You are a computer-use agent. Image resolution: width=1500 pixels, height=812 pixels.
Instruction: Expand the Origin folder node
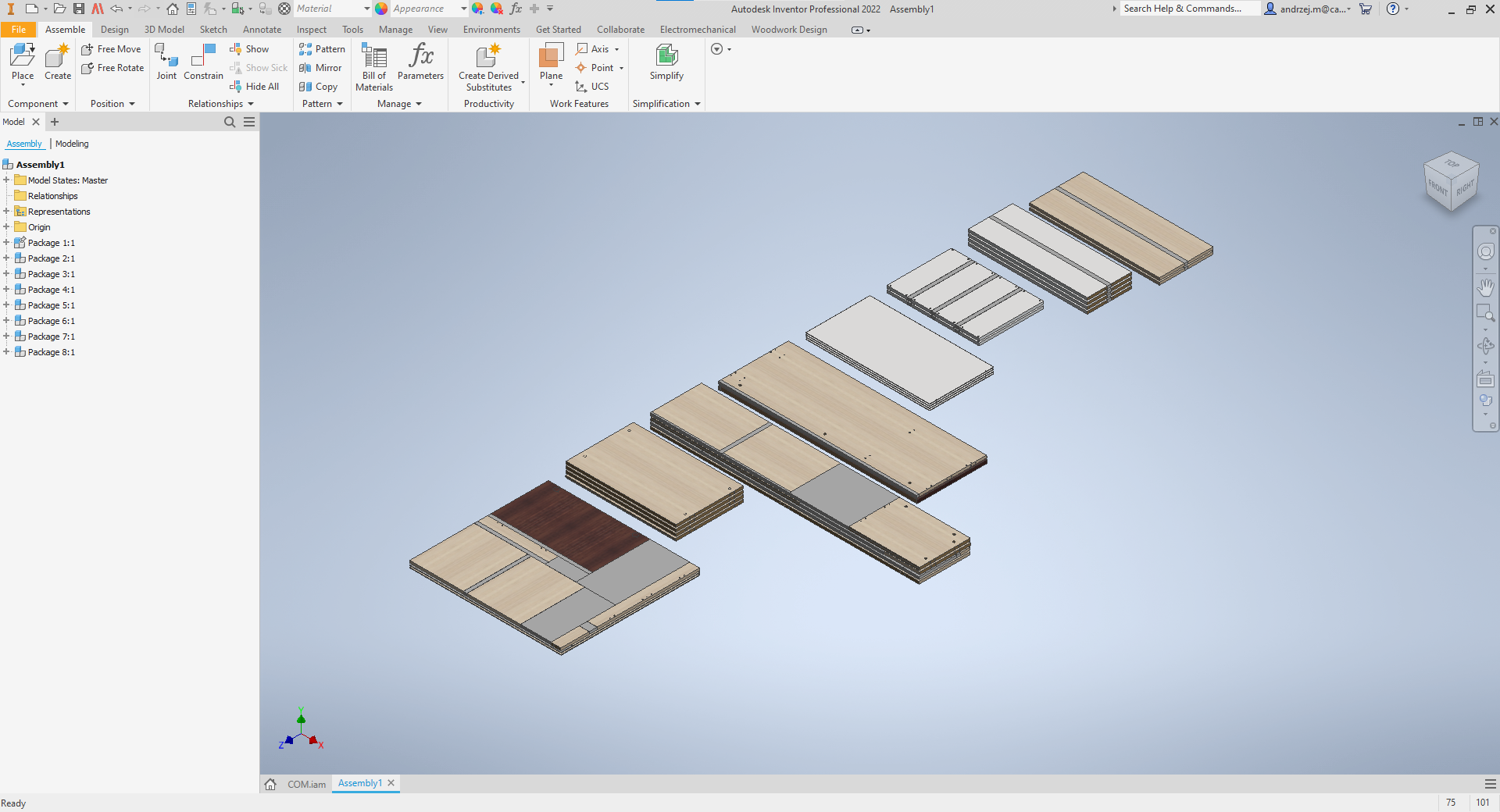pyautogui.click(x=6, y=227)
